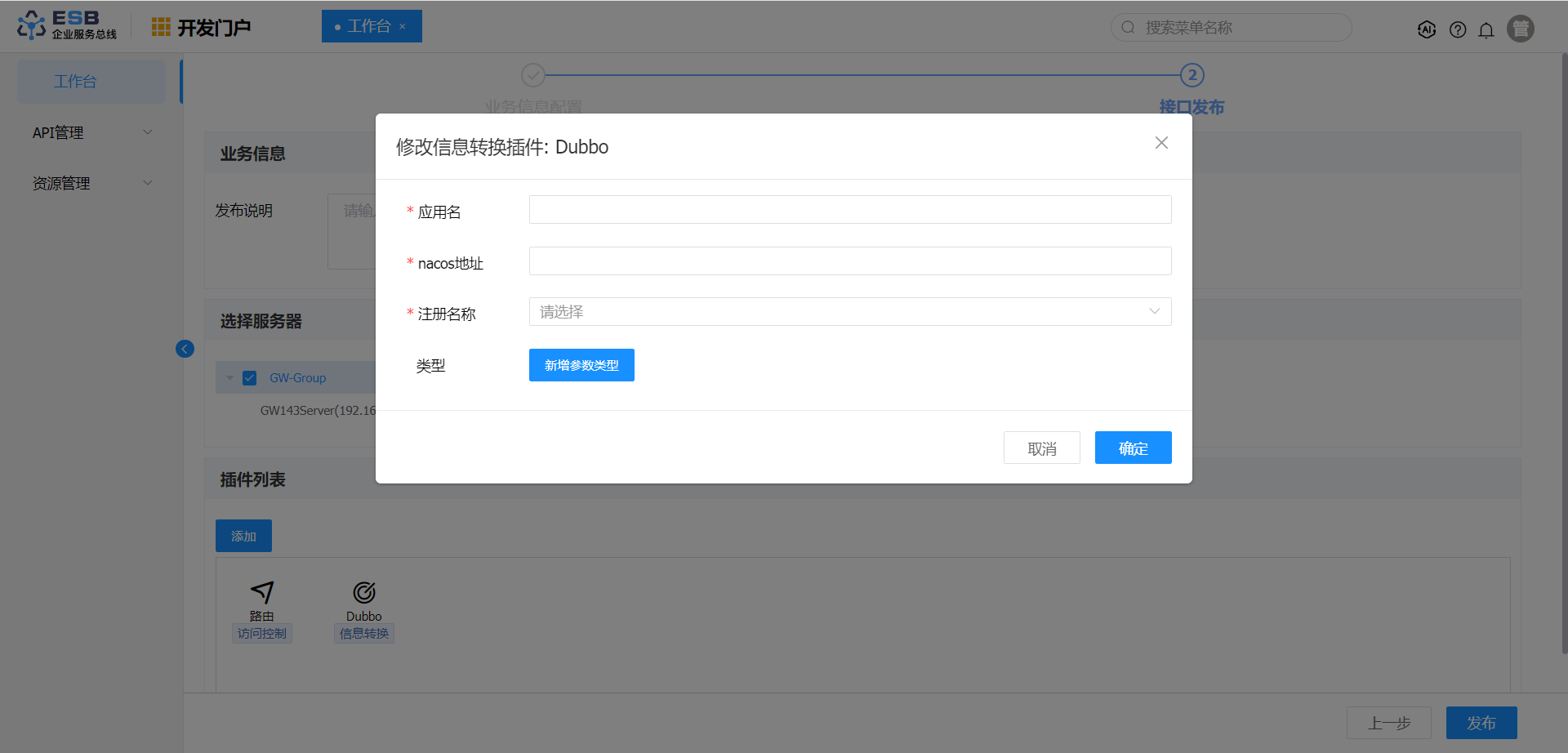The height and width of the screenshot is (753, 1568).
Task: Click the AI assistant icon in header
Action: tap(1427, 29)
